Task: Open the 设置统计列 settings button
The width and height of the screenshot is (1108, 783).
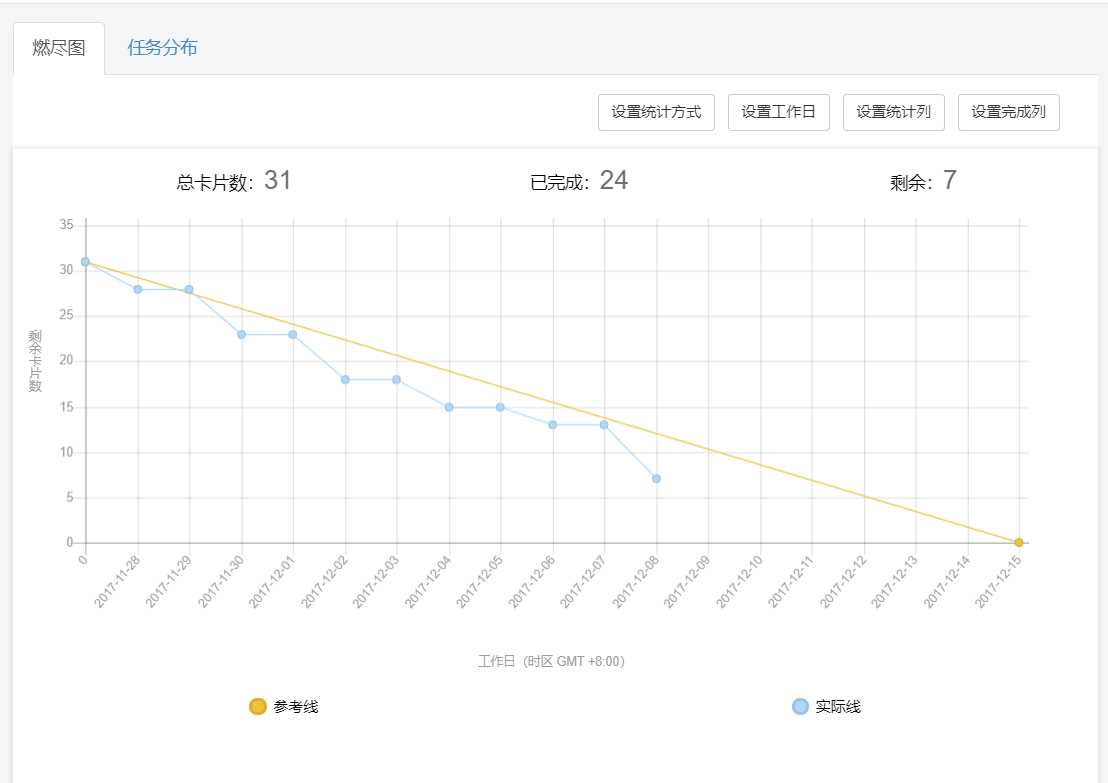Action: pos(893,112)
